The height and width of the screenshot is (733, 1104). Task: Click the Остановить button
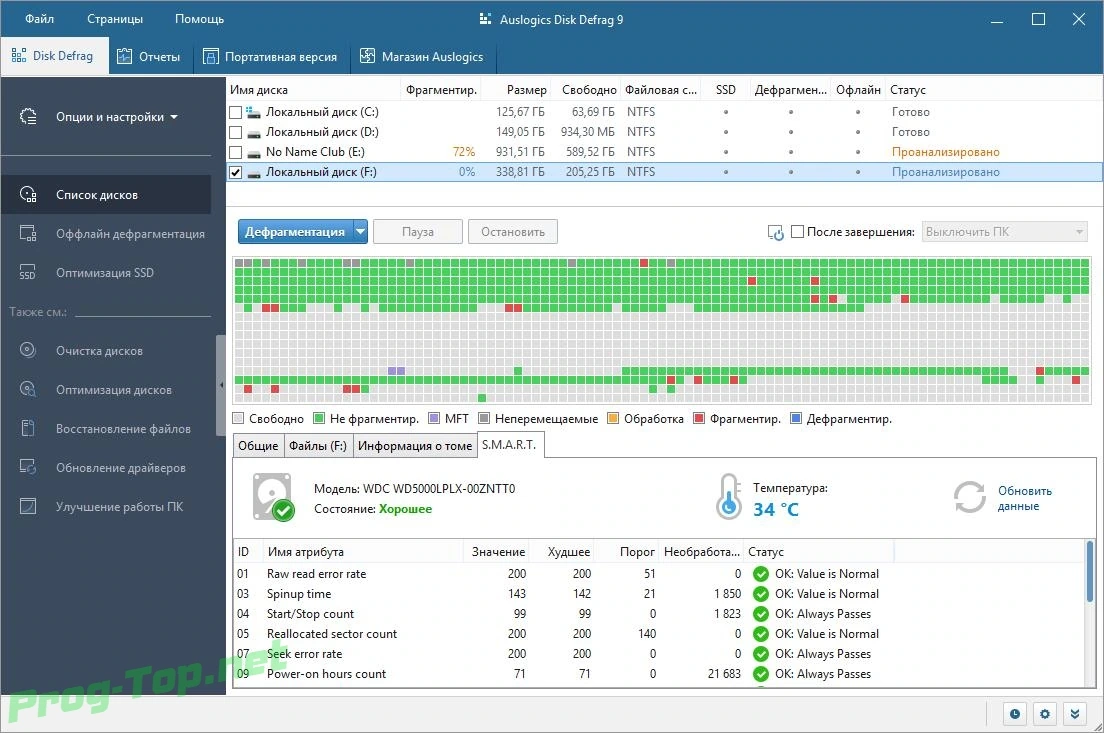tap(513, 232)
